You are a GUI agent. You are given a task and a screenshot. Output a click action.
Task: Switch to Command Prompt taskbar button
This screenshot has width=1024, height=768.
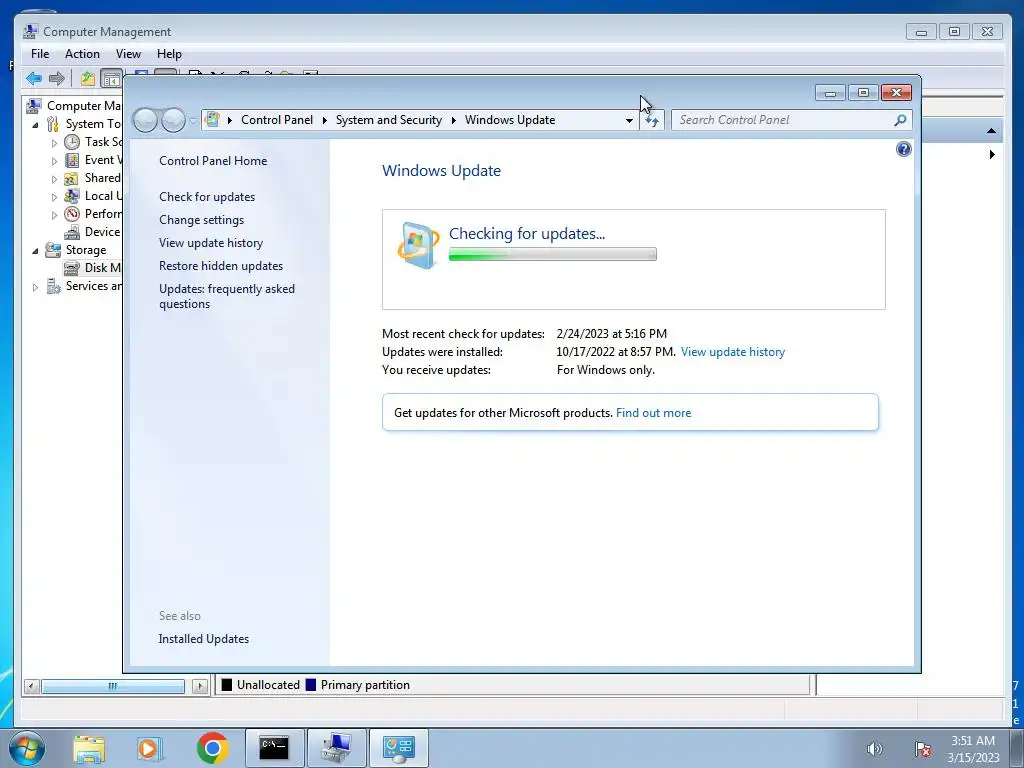coord(274,748)
